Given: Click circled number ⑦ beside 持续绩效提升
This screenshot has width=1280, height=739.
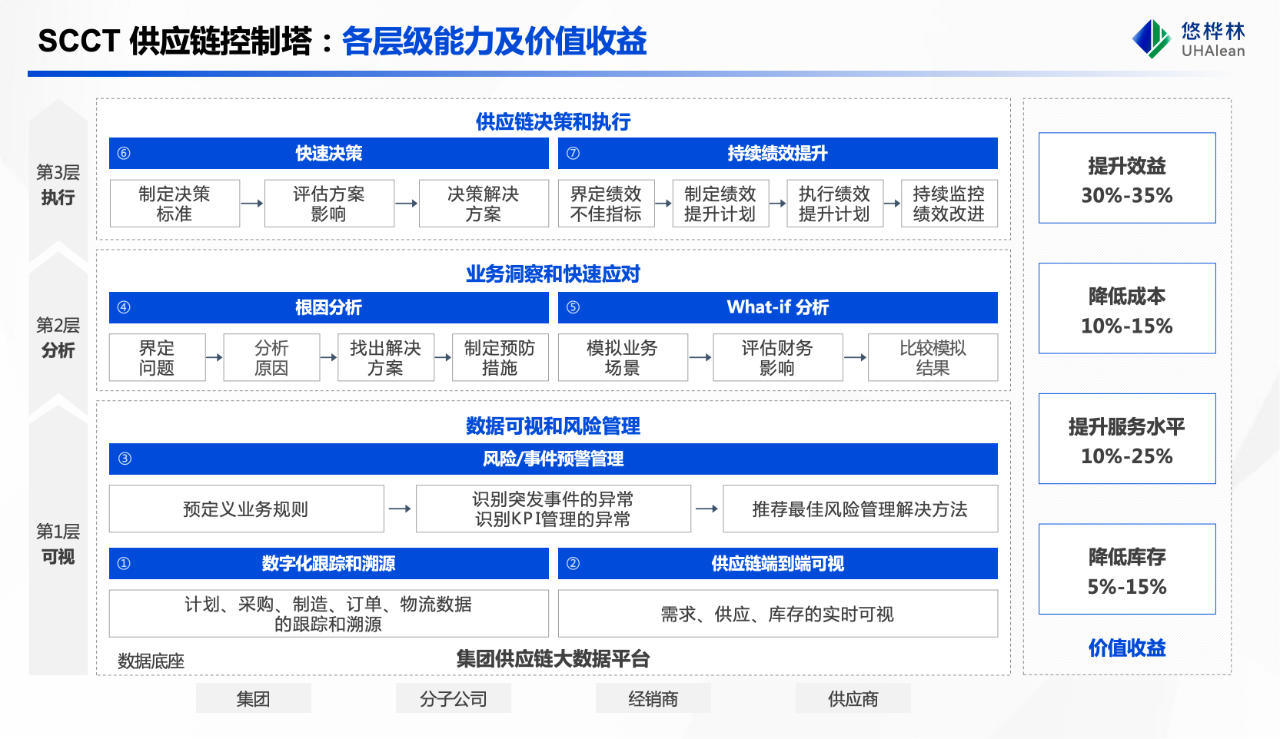Looking at the screenshot, I should 573,154.
